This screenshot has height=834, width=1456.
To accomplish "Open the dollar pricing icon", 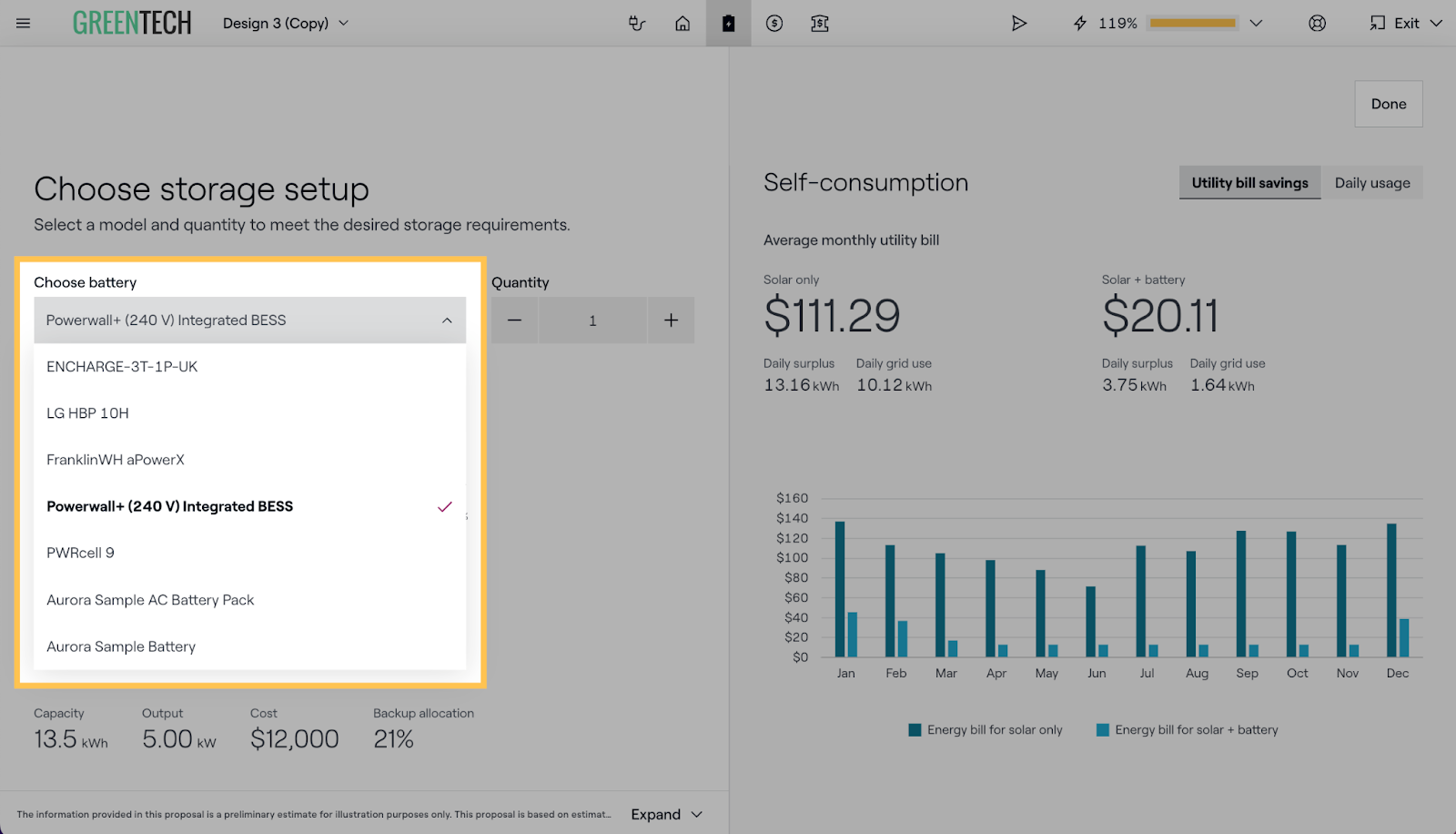I will [x=774, y=23].
